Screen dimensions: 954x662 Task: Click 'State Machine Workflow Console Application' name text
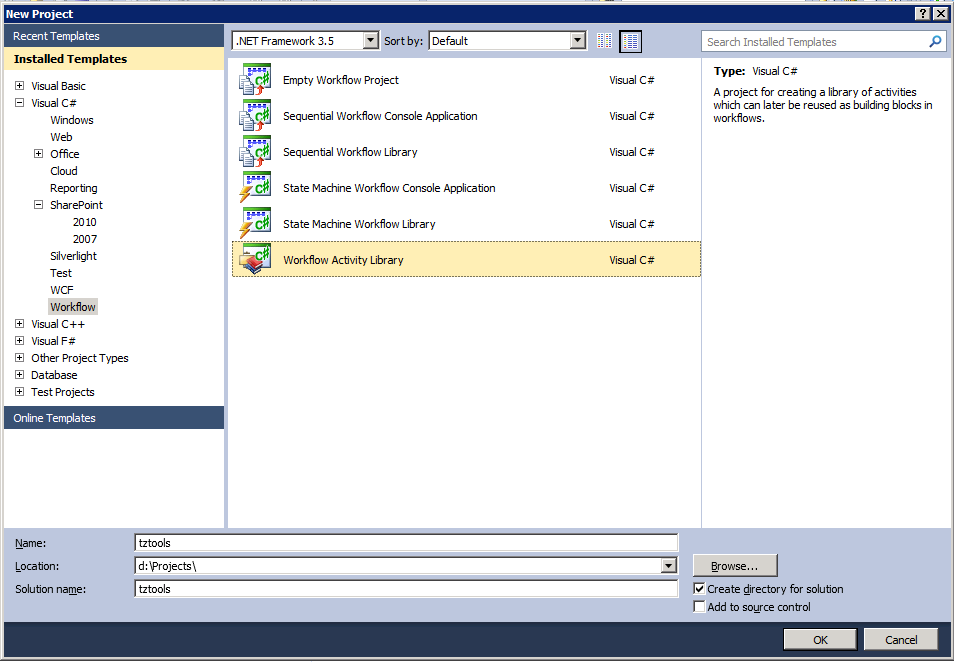[389, 188]
